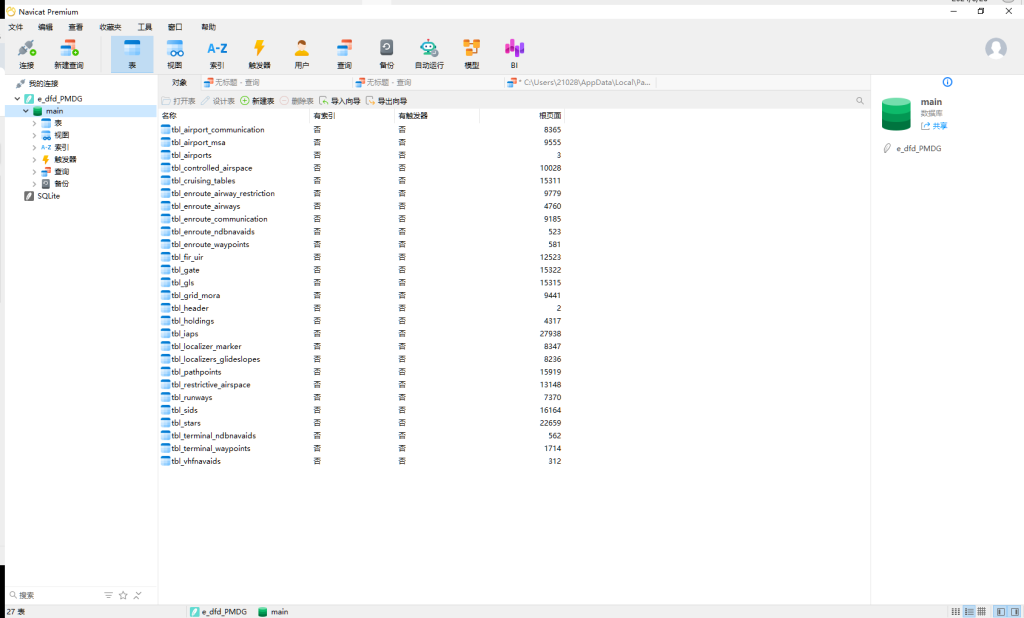Select the tbl_runways table row

coord(361,397)
